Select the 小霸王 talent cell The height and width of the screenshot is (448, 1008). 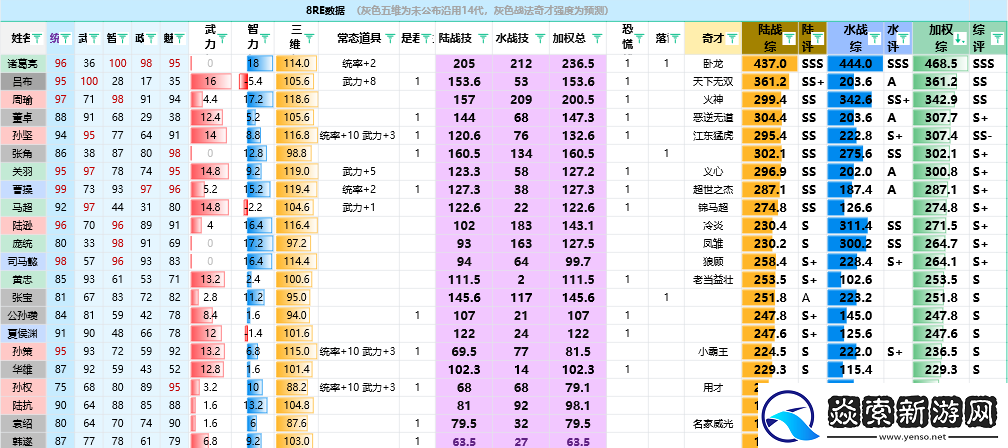pyautogui.click(x=713, y=352)
